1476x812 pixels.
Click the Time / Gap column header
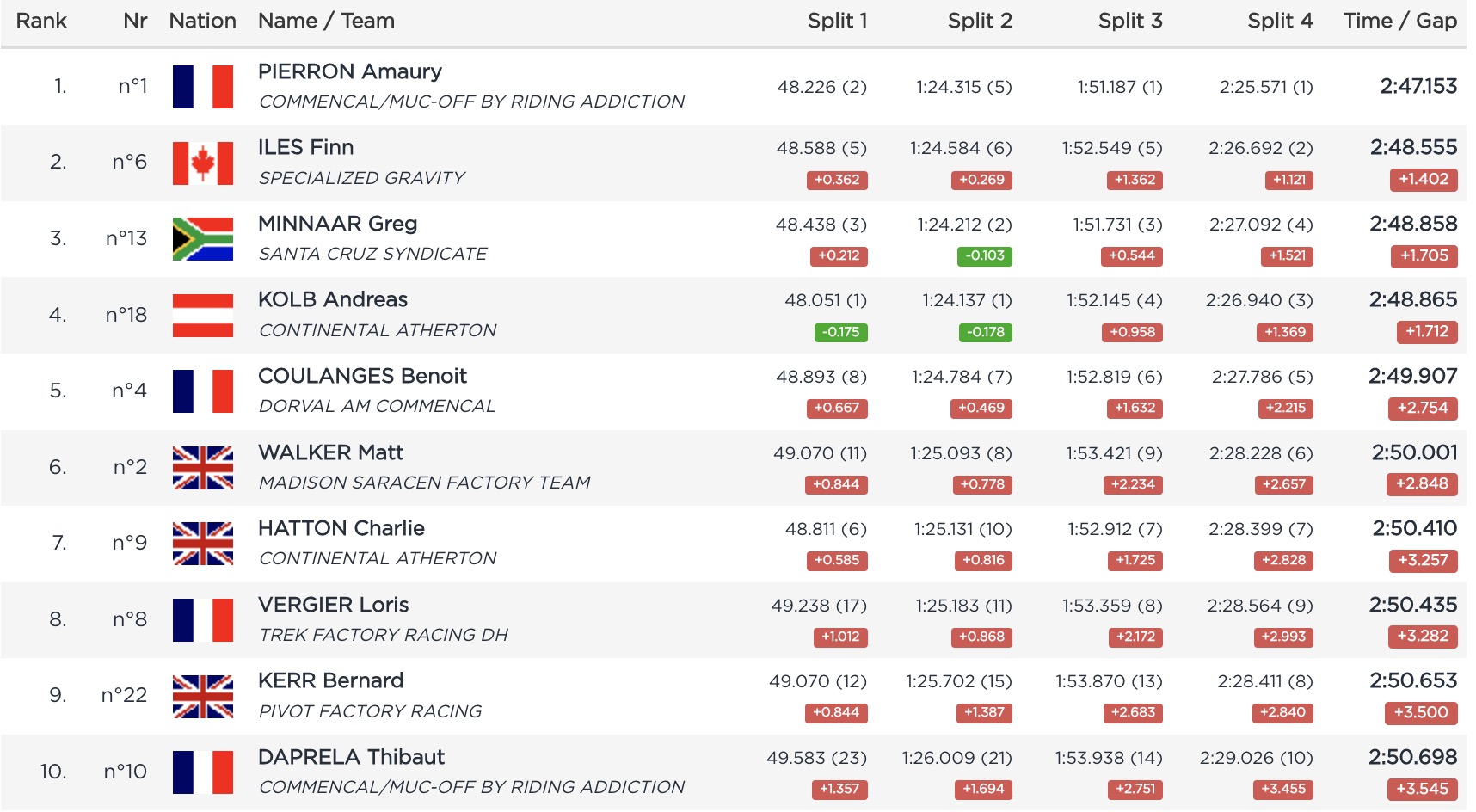pyautogui.click(x=1399, y=21)
